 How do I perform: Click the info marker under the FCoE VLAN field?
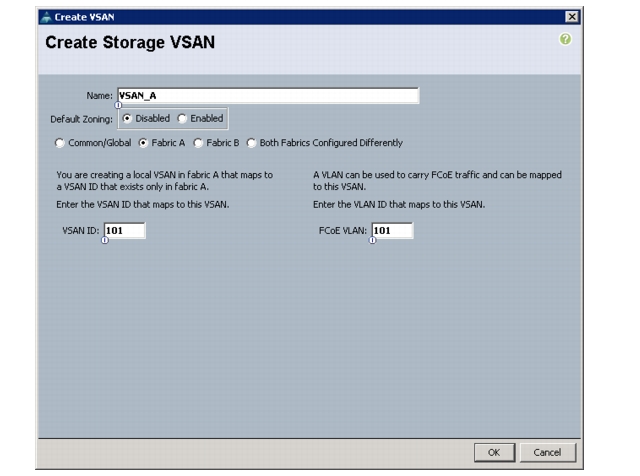pyautogui.click(x=372, y=240)
